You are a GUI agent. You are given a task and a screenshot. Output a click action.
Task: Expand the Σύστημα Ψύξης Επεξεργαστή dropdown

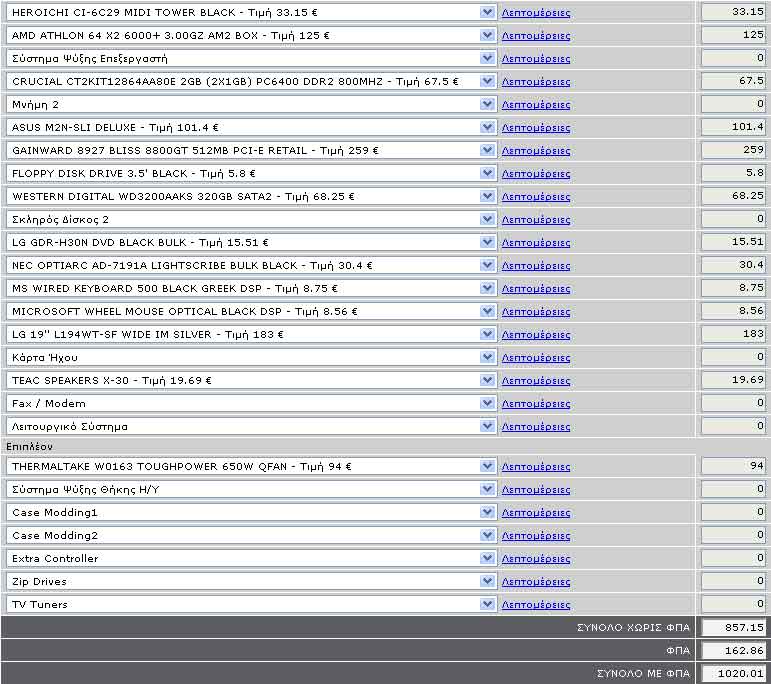tap(251, 59)
